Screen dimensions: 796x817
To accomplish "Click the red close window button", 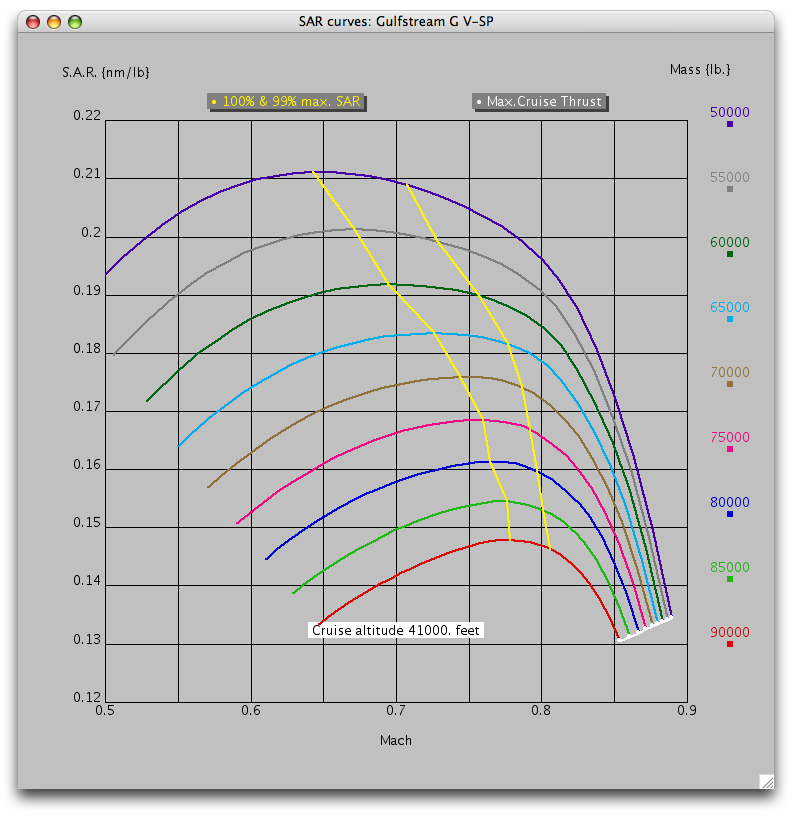I will point(33,22).
